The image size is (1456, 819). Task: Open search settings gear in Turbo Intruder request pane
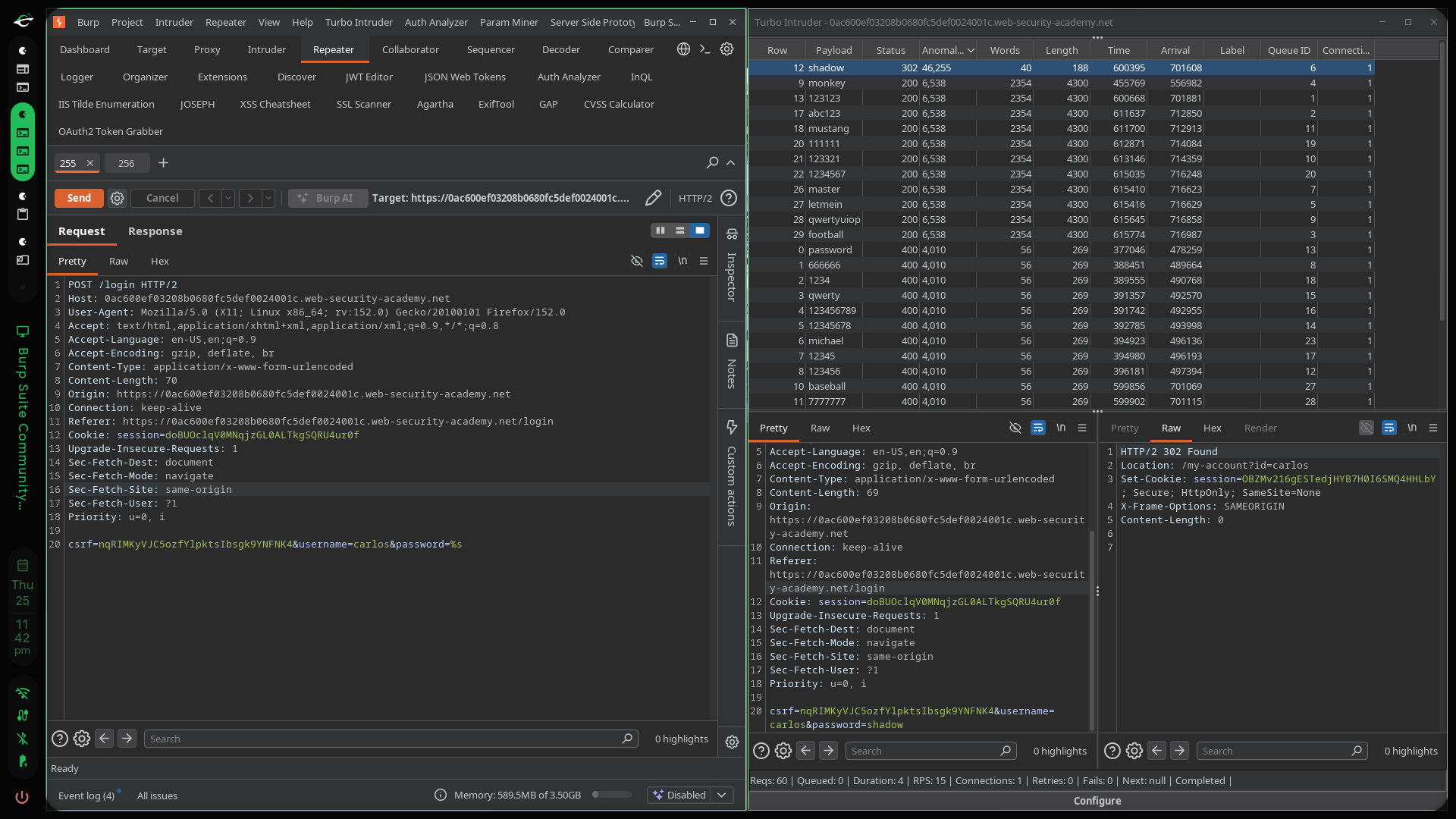coord(783,751)
